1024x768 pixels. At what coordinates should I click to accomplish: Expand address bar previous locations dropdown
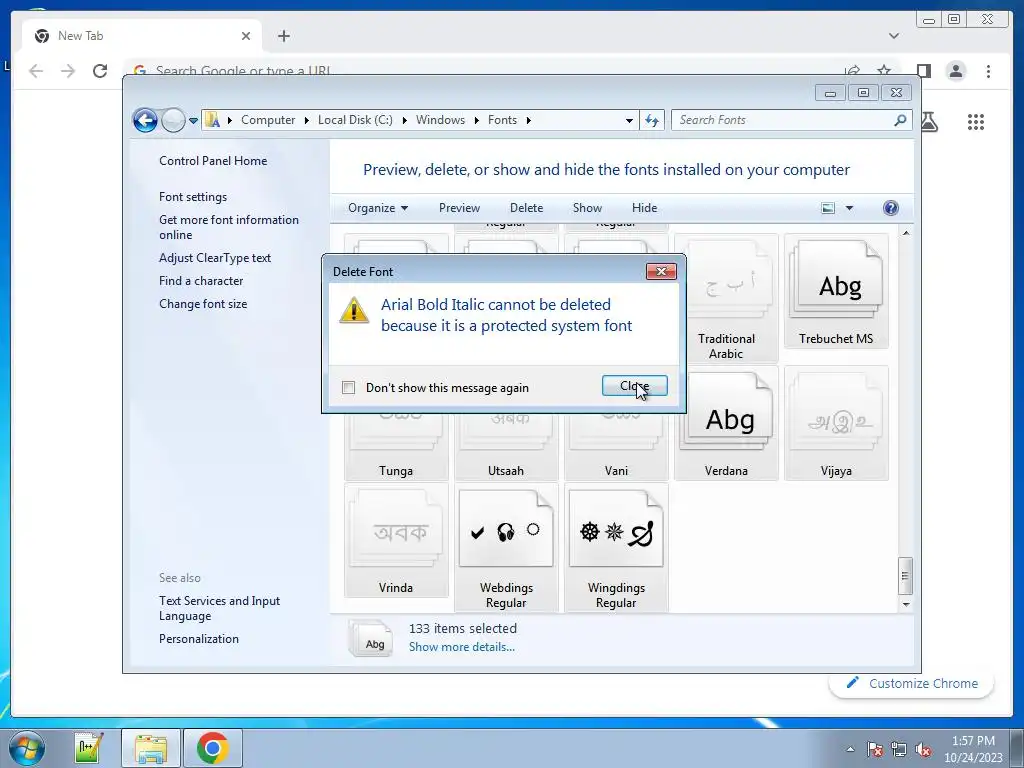click(629, 120)
